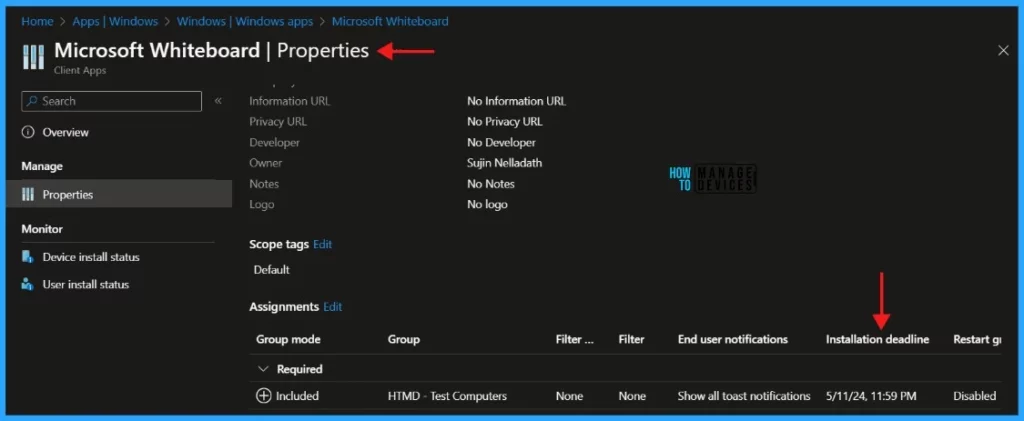Focus the sidebar Search field
Viewport: 1024px width, 421px height.
pos(112,101)
